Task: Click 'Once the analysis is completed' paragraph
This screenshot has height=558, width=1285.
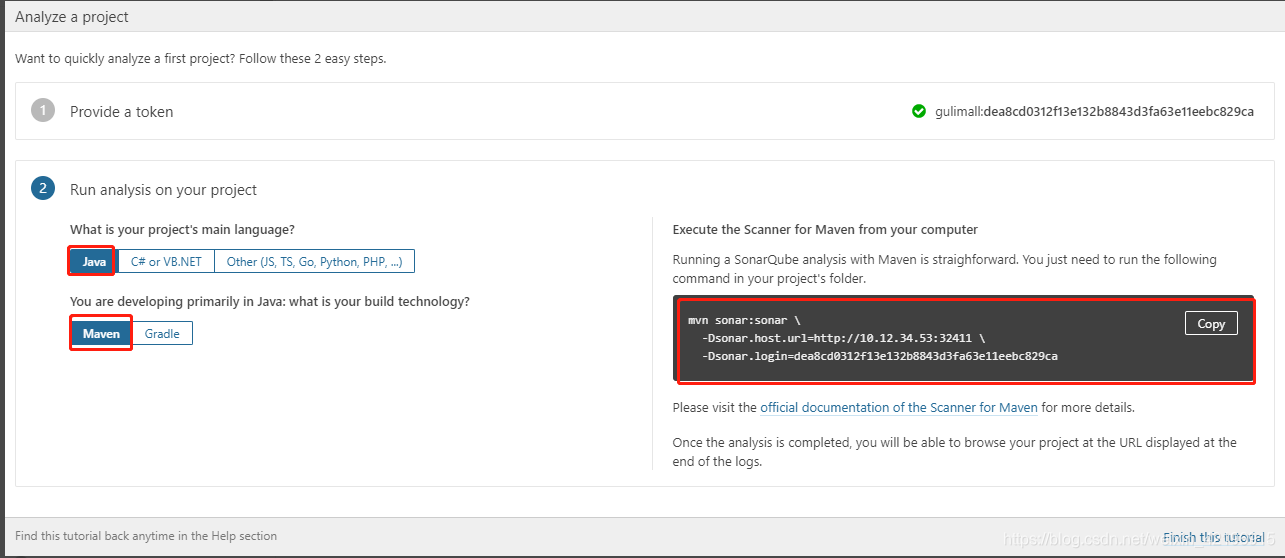Action: [954, 452]
